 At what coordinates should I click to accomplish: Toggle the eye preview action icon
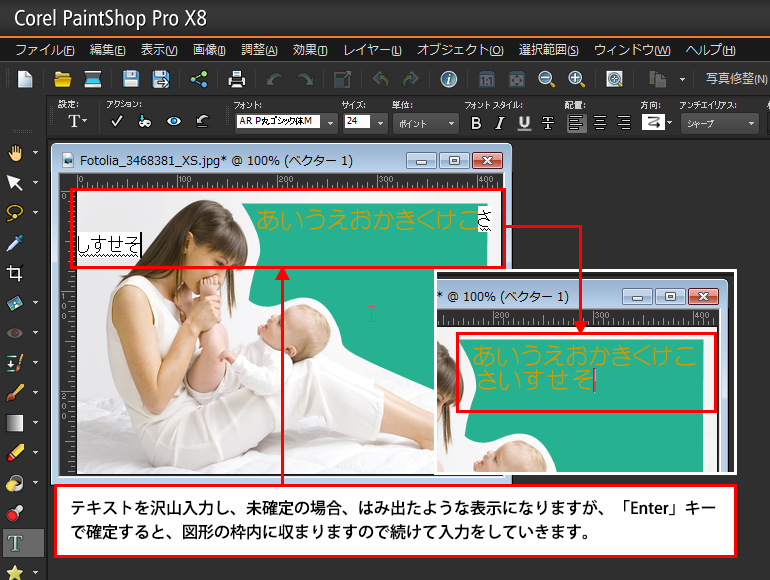coord(174,121)
